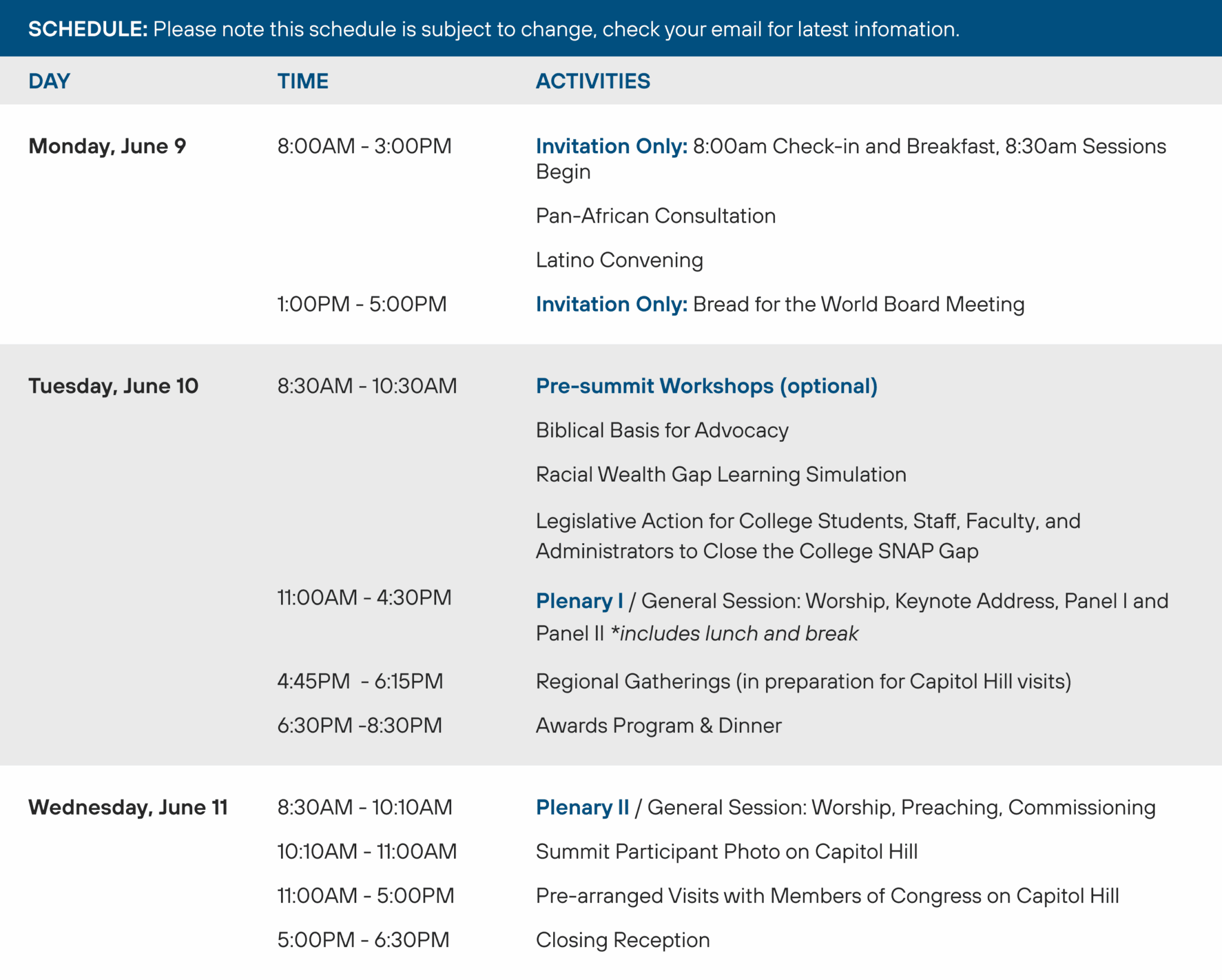Click the Monday, June 9 day label
1222x980 pixels.
point(107,146)
